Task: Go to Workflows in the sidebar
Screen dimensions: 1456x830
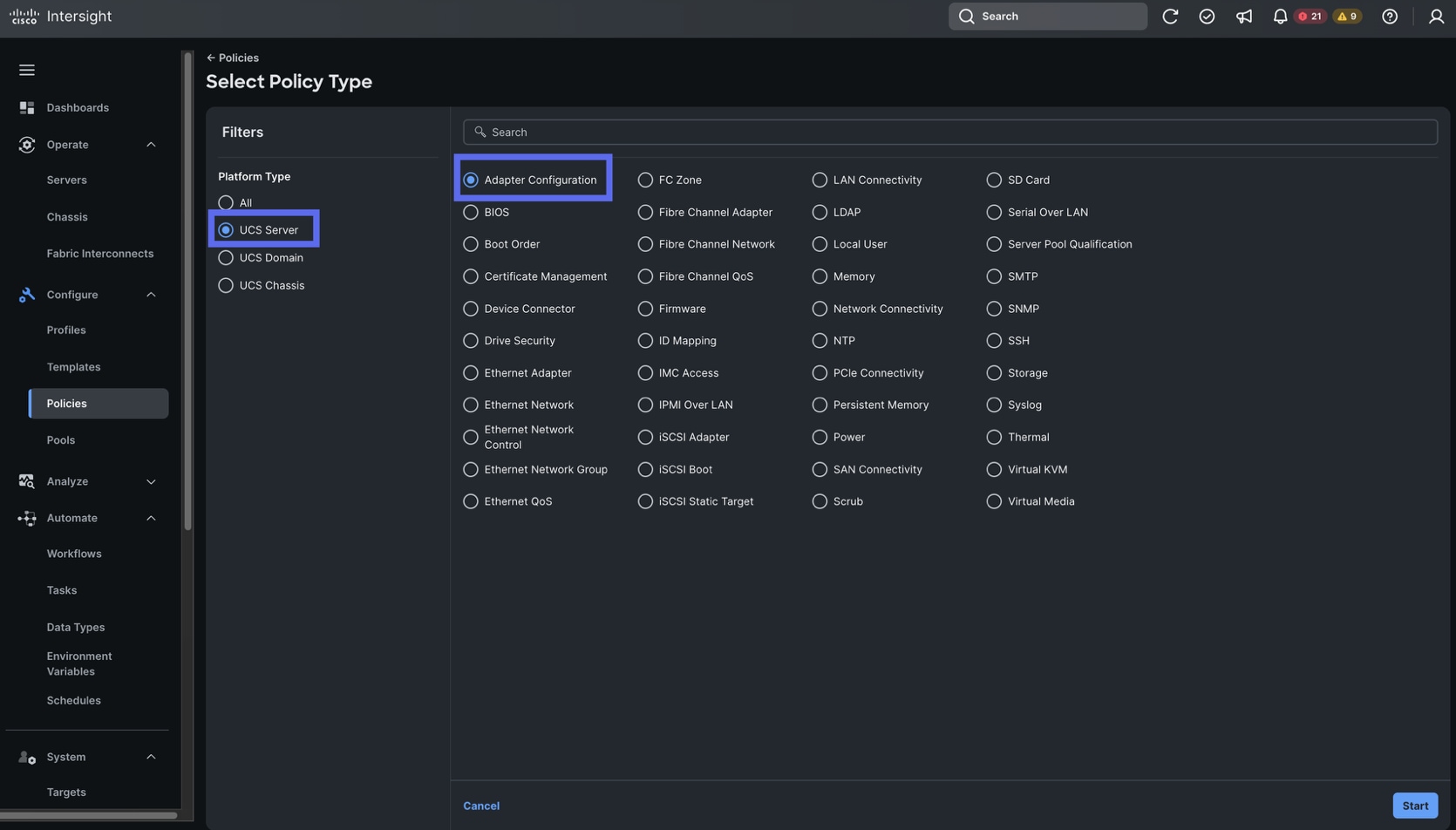Action: (x=74, y=554)
